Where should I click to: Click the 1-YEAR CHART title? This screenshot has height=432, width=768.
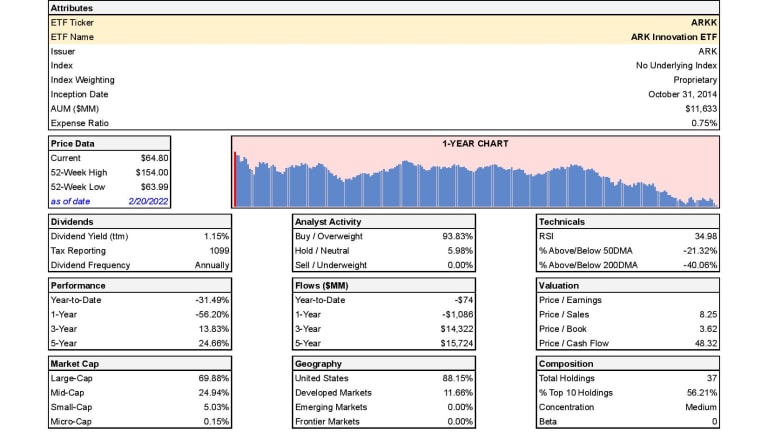pos(475,144)
